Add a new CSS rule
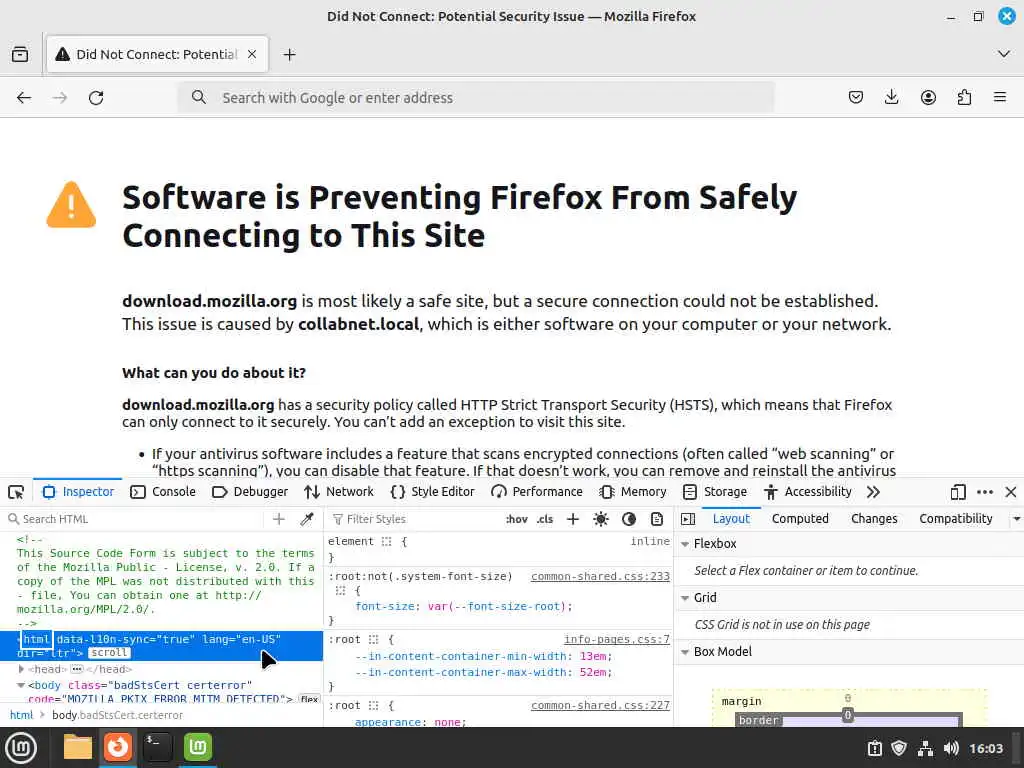The width and height of the screenshot is (1024, 768). pyautogui.click(x=573, y=519)
